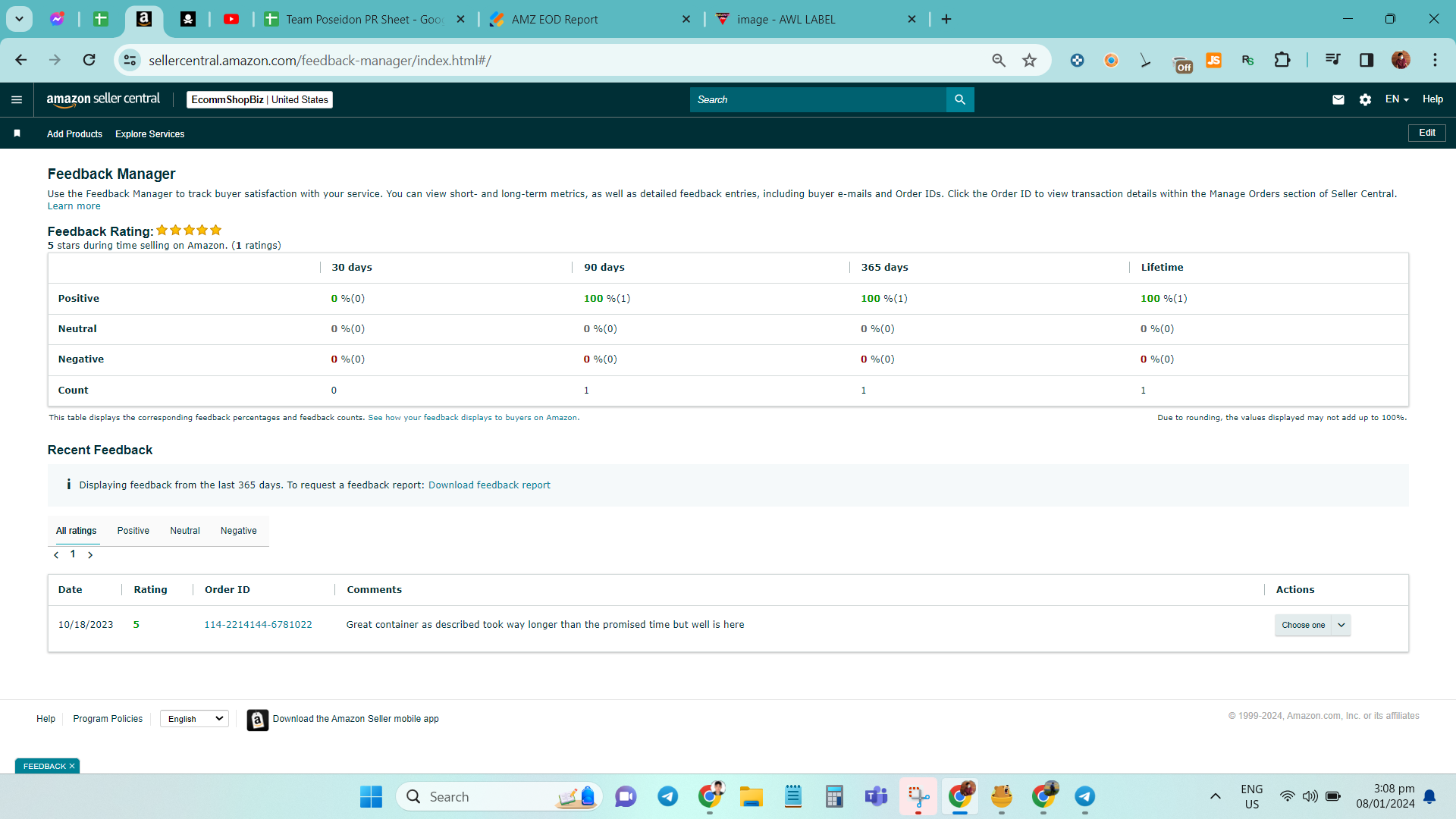Open a new browser tab with plus
The width and height of the screenshot is (1456, 819).
pos(946,19)
